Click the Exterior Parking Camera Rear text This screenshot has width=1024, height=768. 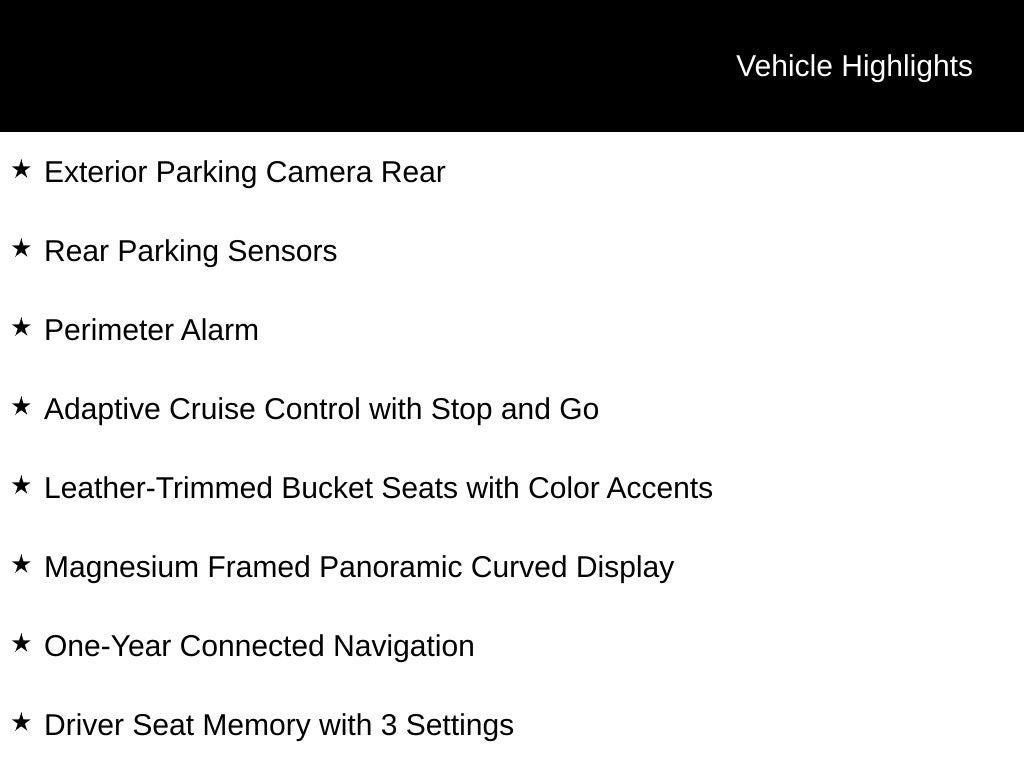pos(245,172)
